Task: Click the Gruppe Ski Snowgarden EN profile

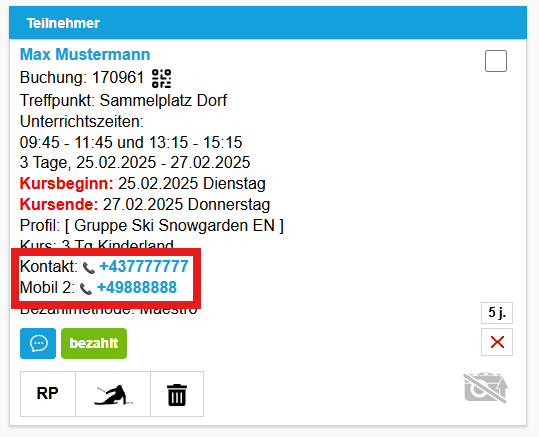Action: (x=174, y=226)
